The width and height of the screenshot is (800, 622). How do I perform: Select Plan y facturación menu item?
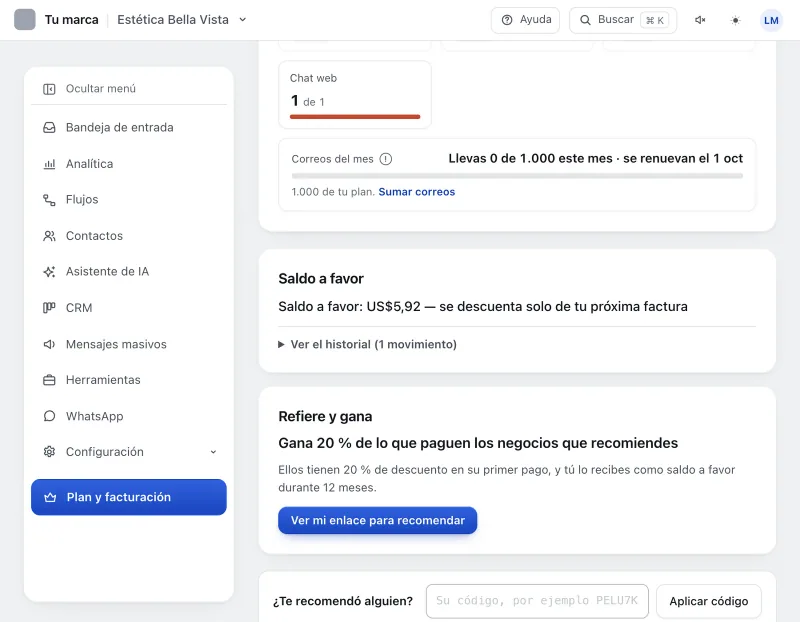click(129, 497)
